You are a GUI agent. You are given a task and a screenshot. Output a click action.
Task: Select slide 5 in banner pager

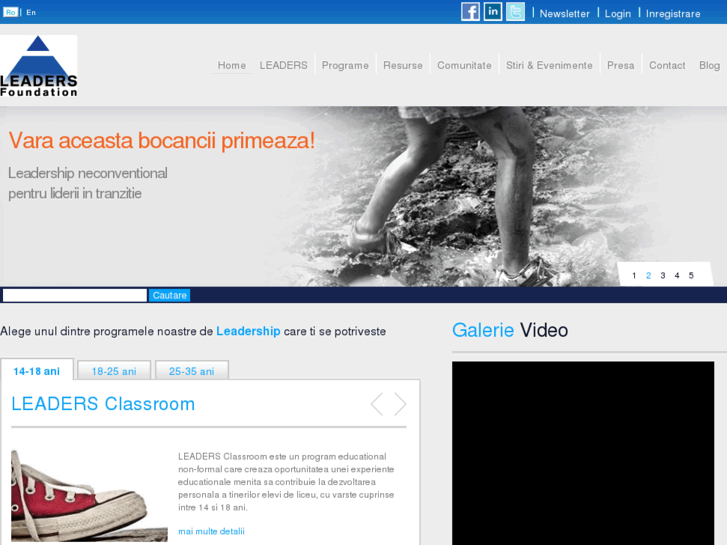pyautogui.click(x=691, y=276)
